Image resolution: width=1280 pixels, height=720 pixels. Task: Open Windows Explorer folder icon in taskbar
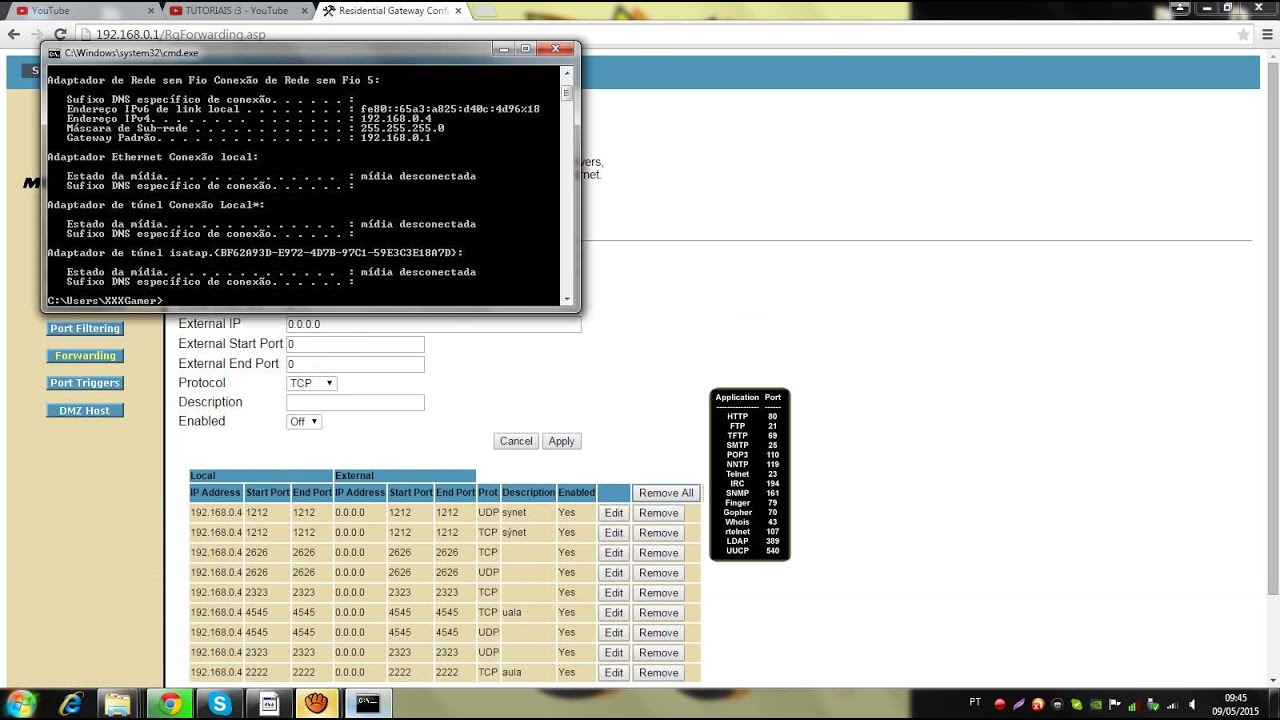(x=118, y=704)
